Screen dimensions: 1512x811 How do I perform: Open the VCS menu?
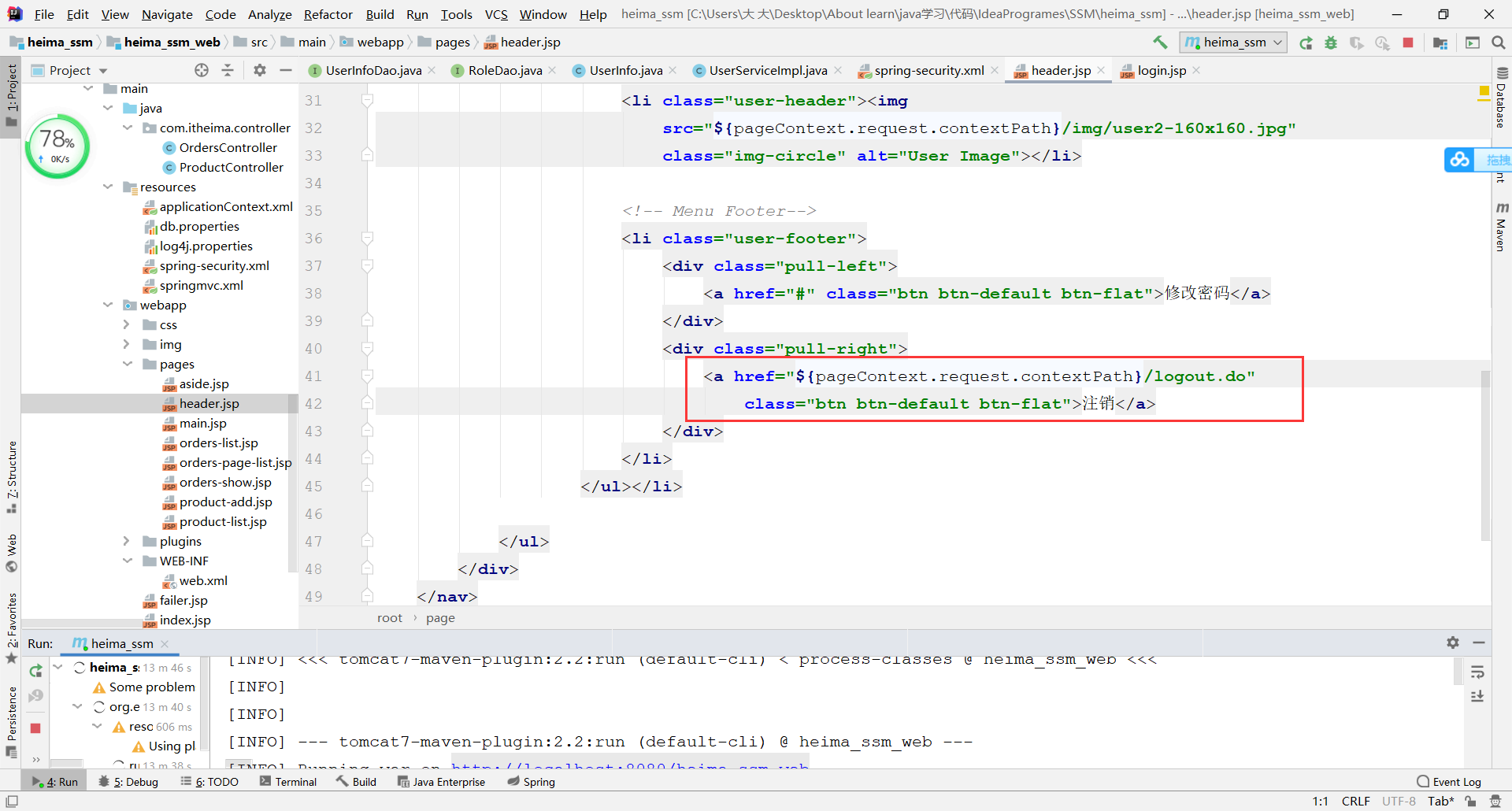pyautogui.click(x=496, y=14)
